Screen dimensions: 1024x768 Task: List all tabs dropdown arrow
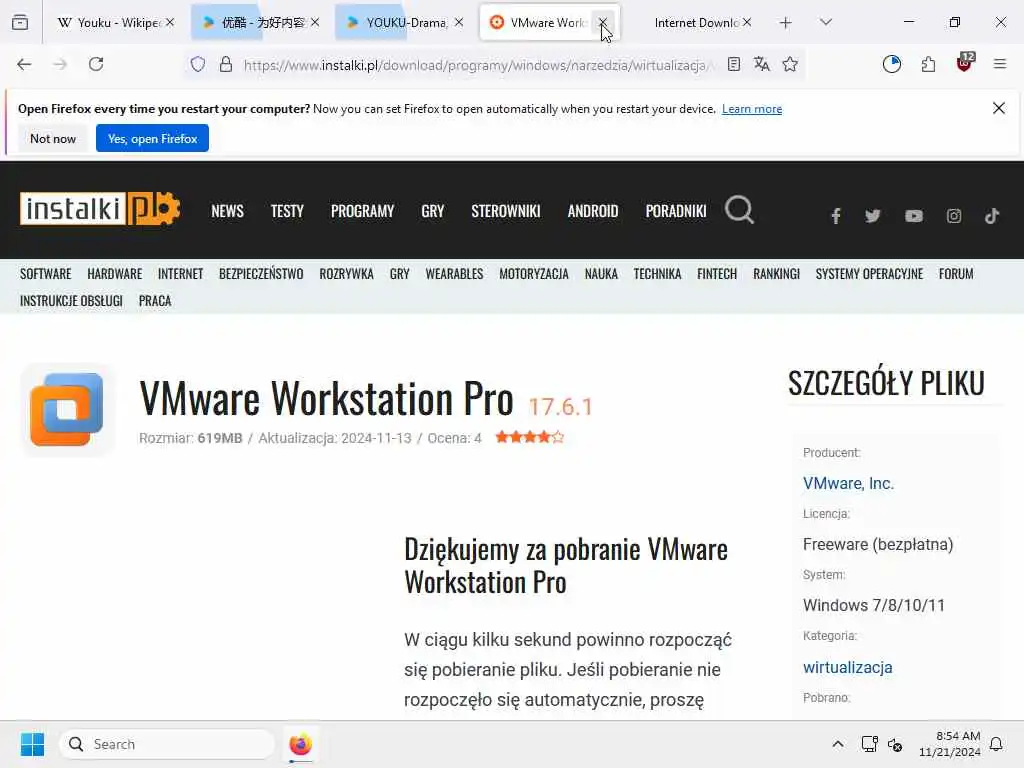[x=826, y=22]
